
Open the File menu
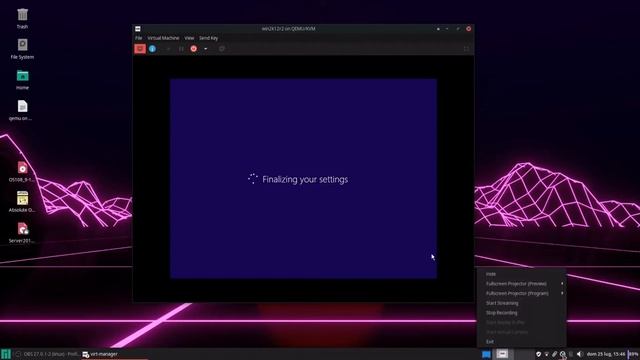click(139, 38)
